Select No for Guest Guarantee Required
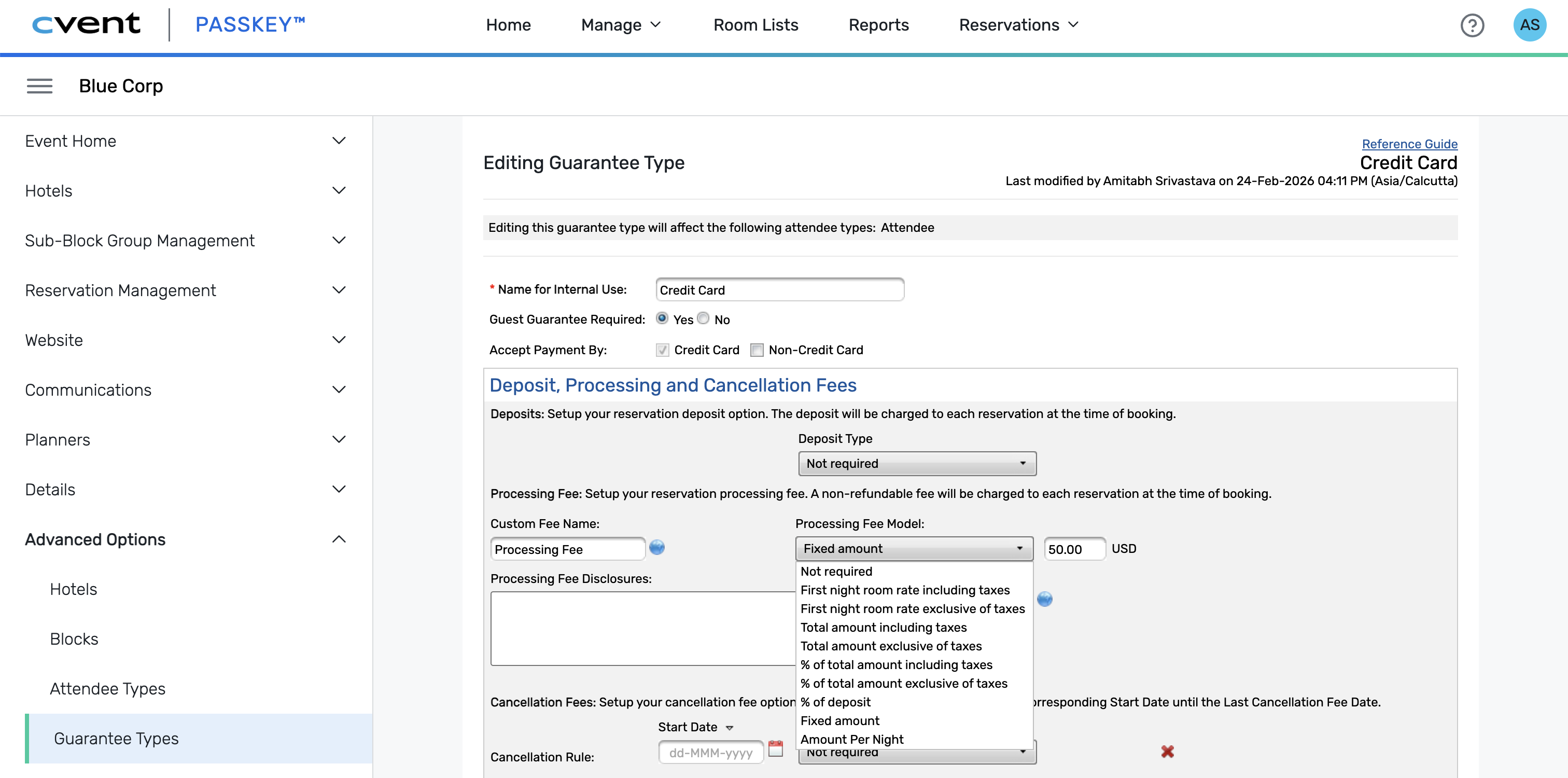The height and width of the screenshot is (778, 1568). pos(703,318)
